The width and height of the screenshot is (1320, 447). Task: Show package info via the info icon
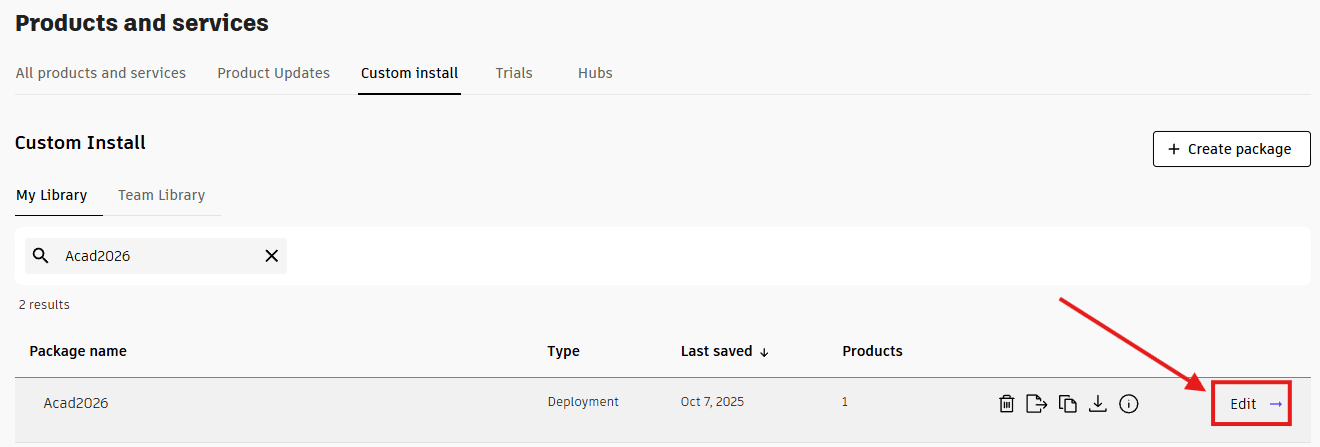coord(1129,404)
